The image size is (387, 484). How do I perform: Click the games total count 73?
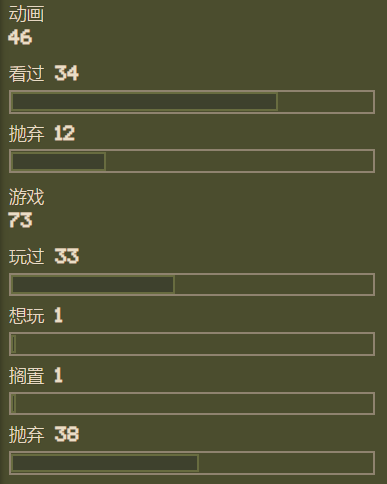(20, 220)
